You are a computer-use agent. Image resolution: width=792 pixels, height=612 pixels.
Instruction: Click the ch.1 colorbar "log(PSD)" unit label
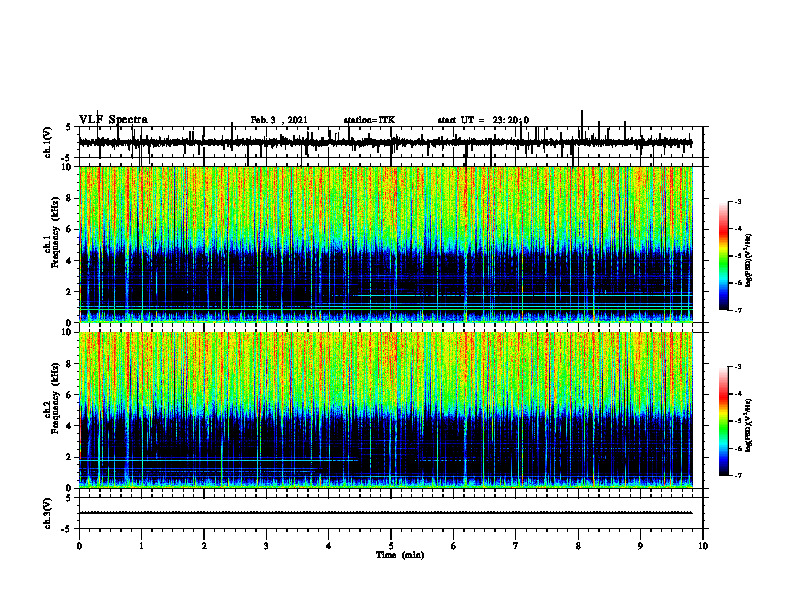[749, 261]
